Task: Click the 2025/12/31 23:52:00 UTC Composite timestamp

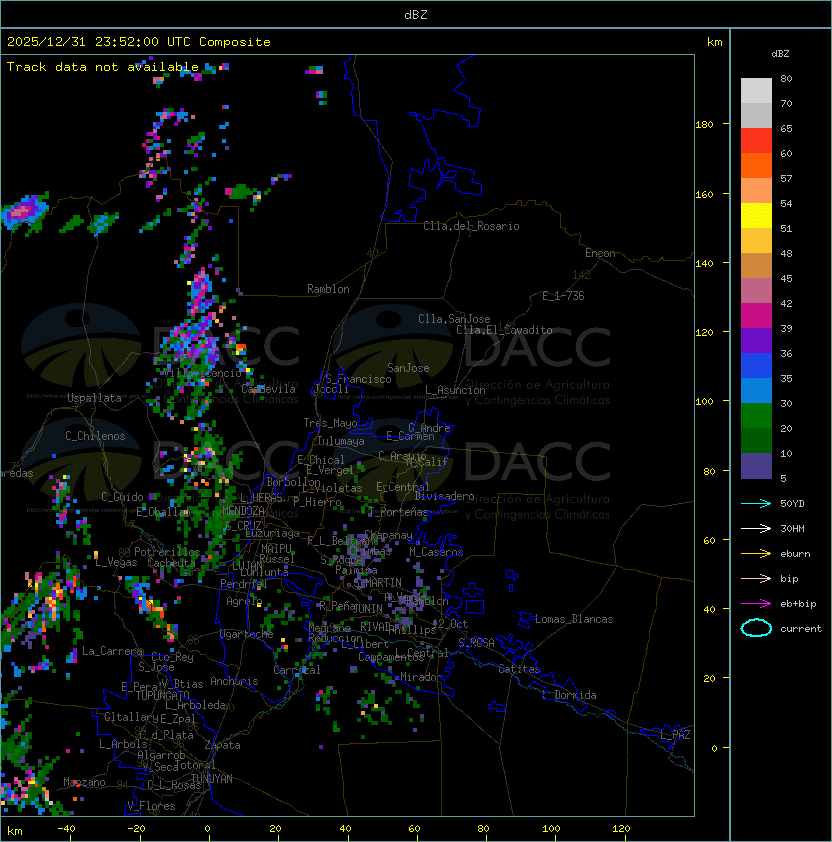Action: [x=139, y=42]
